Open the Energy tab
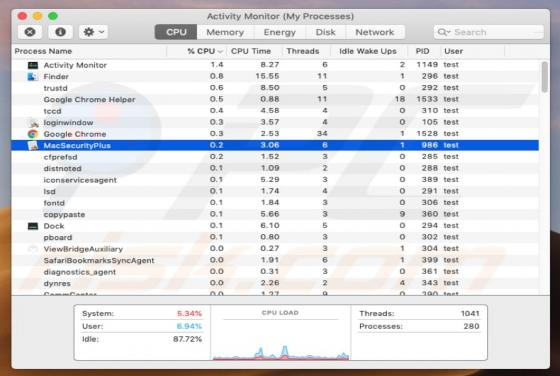The height and width of the screenshot is (376, 560). pos(280,32)
